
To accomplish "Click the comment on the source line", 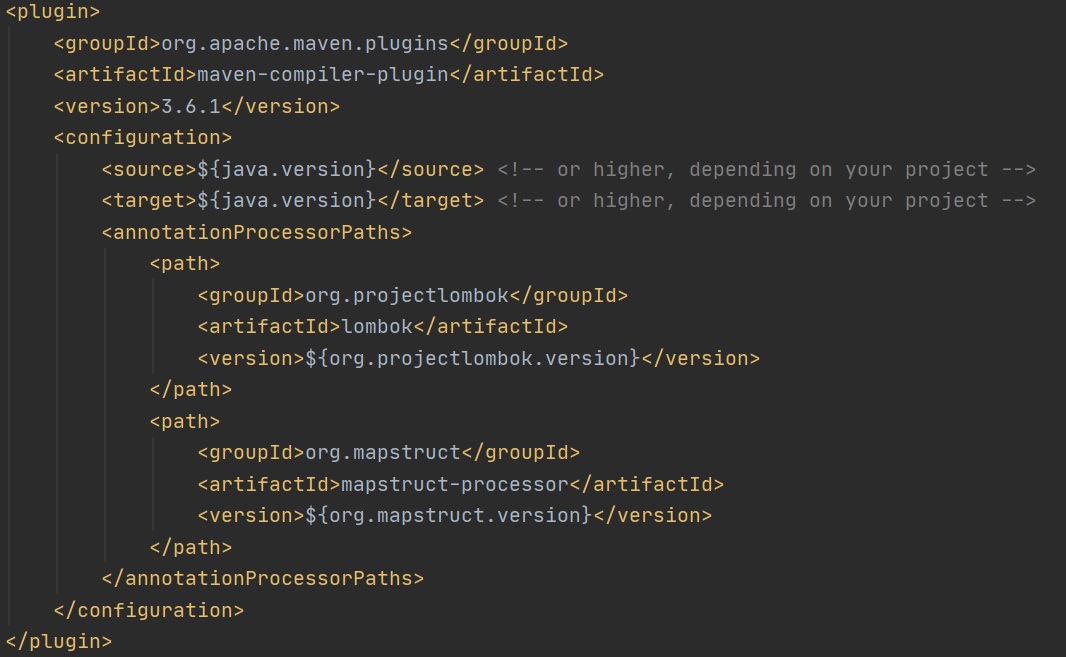I will point(766,169).
